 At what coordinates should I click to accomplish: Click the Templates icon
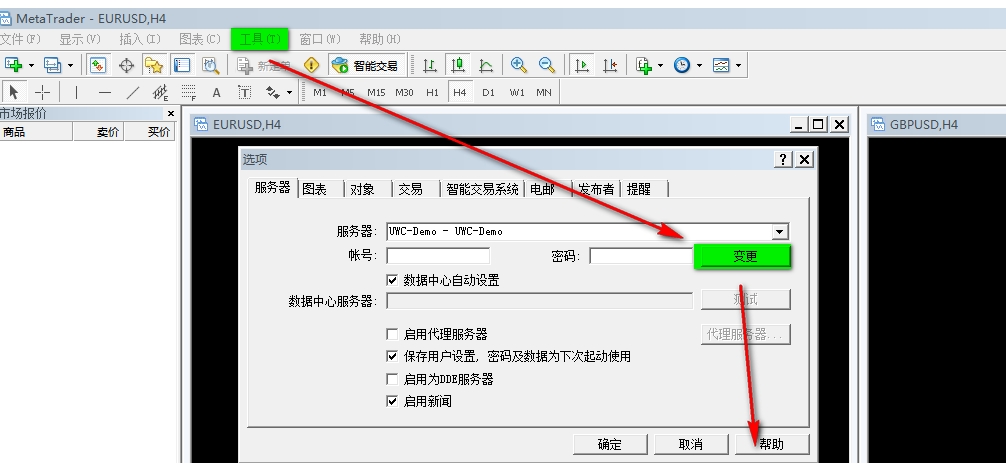pyautogui.click(x=721, y=65)
